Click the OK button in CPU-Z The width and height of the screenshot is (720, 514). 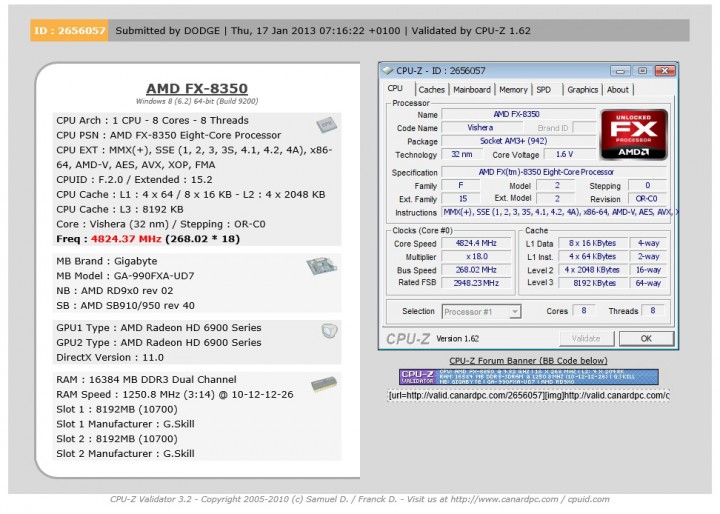646,339
